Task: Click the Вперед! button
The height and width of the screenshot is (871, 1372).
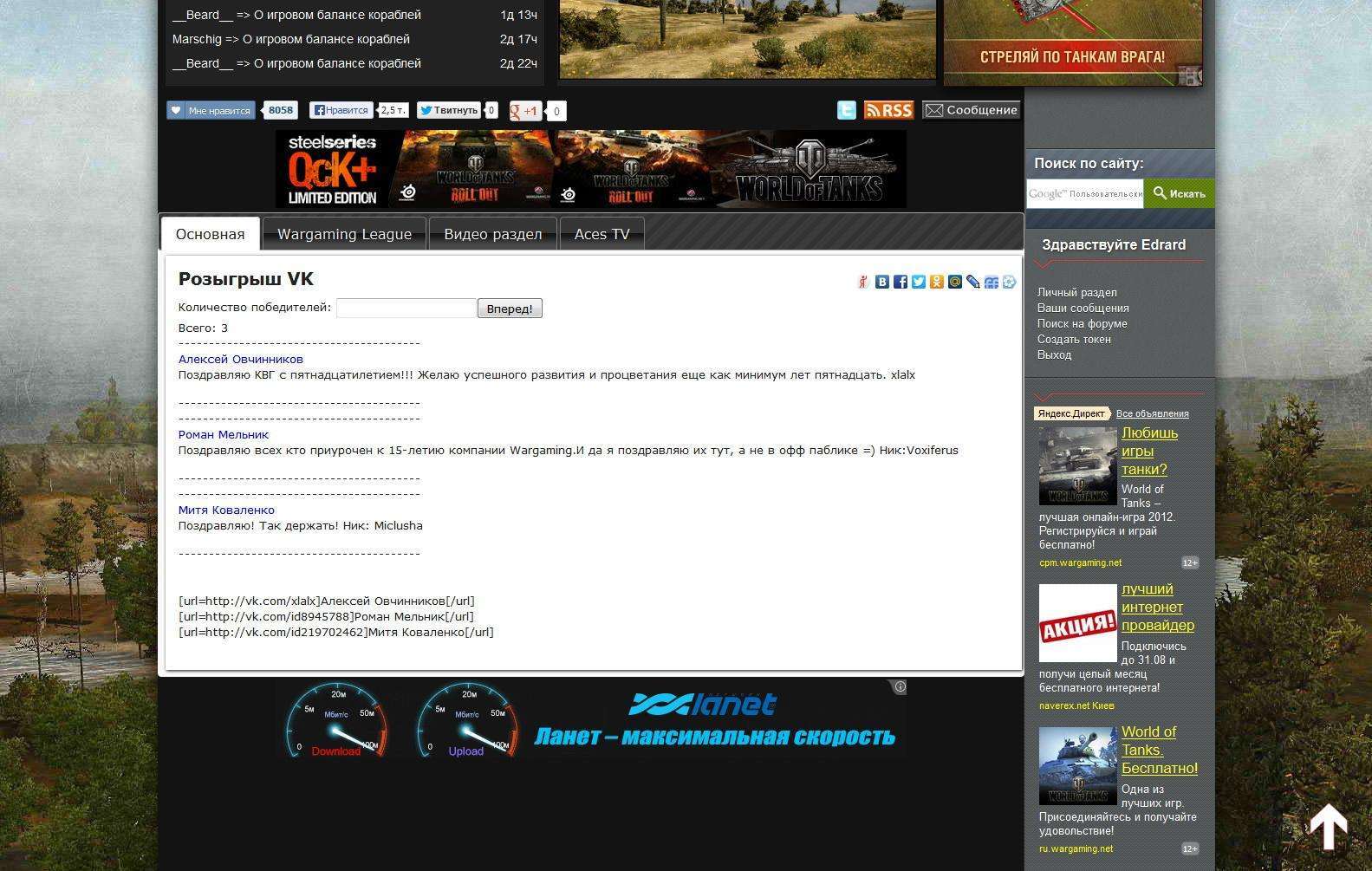Action: point(510,309)
